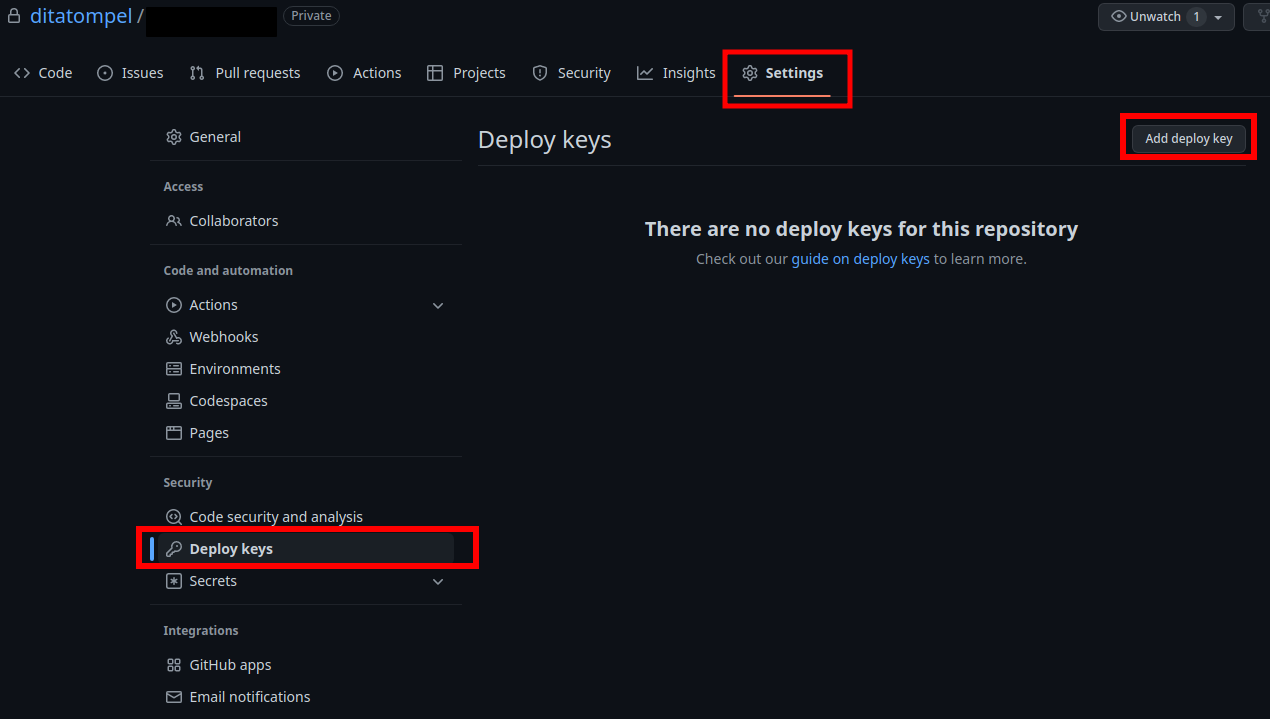Click the Private visibility label
Image resolution: width=1270 pixels, height=719 pixels.
coord(311,16)
